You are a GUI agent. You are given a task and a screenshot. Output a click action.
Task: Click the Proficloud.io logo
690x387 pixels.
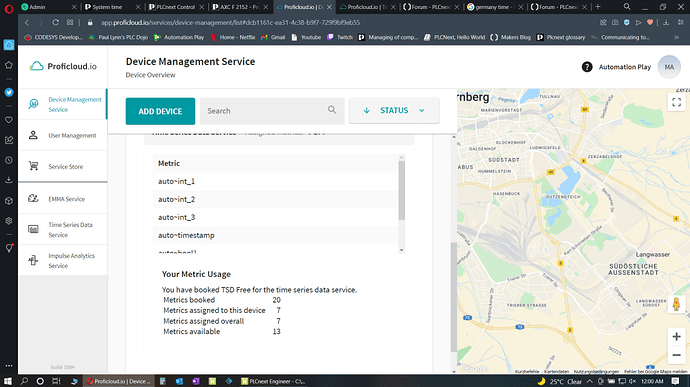(x=63, y=66)
